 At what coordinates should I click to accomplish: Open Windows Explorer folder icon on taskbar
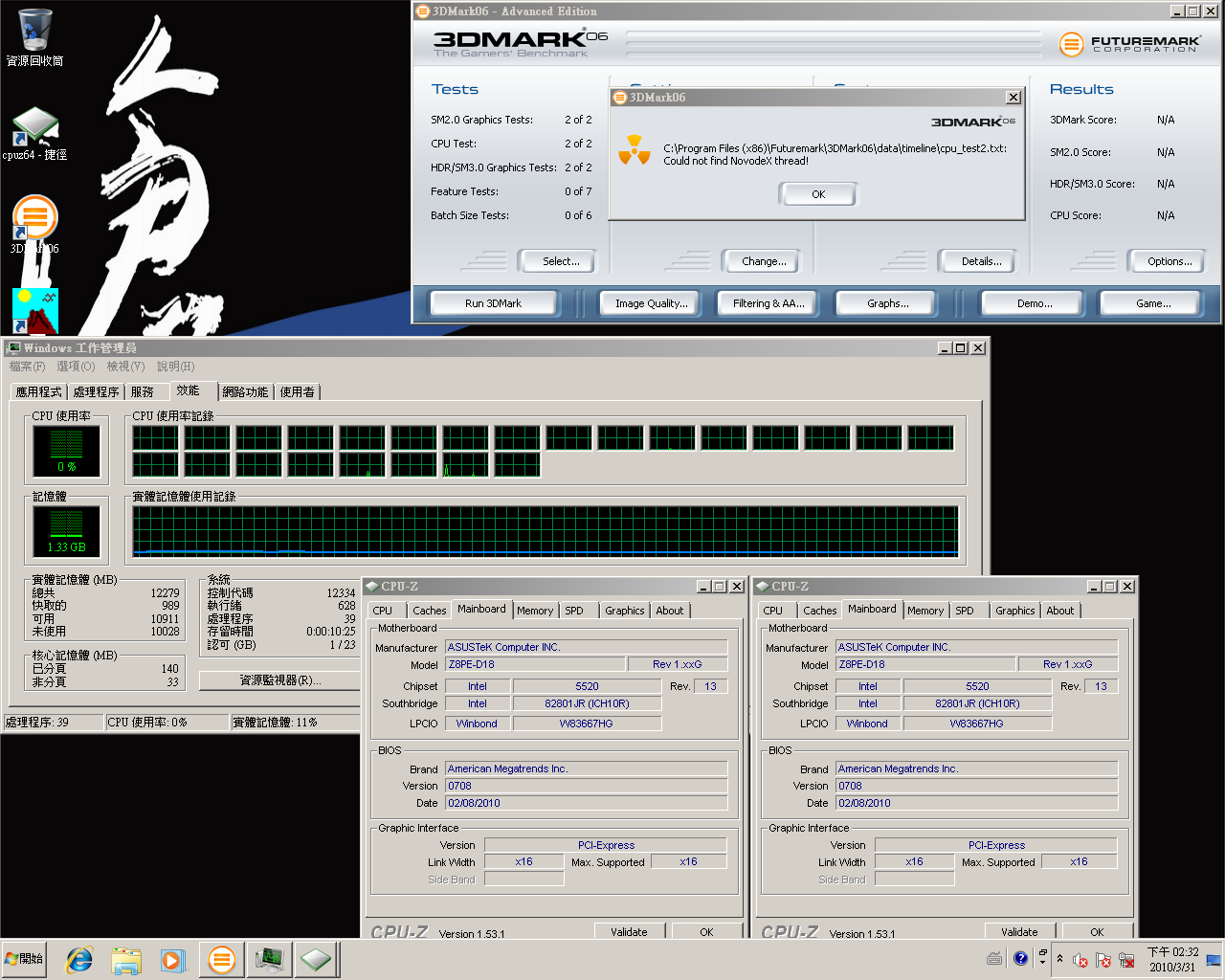[126, 959]
